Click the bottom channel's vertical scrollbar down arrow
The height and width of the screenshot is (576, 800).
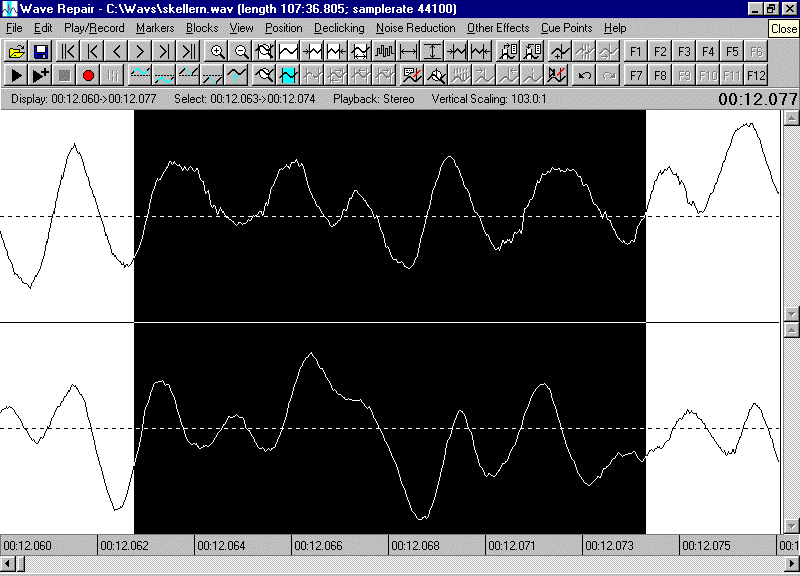(791, 526)
